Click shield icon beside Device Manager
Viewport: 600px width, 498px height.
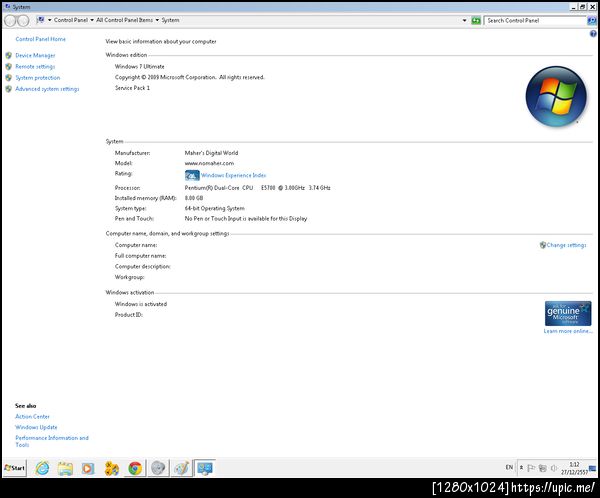[x=9, y=56]
